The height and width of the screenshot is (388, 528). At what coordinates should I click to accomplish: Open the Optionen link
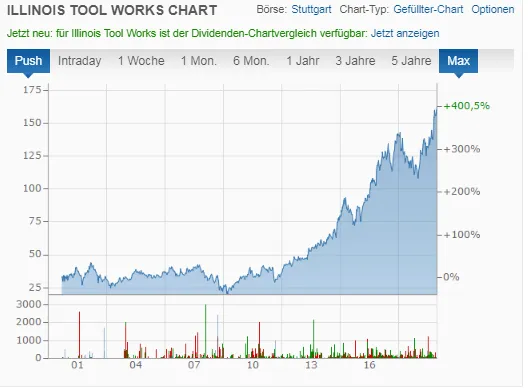tap(493, 9)
